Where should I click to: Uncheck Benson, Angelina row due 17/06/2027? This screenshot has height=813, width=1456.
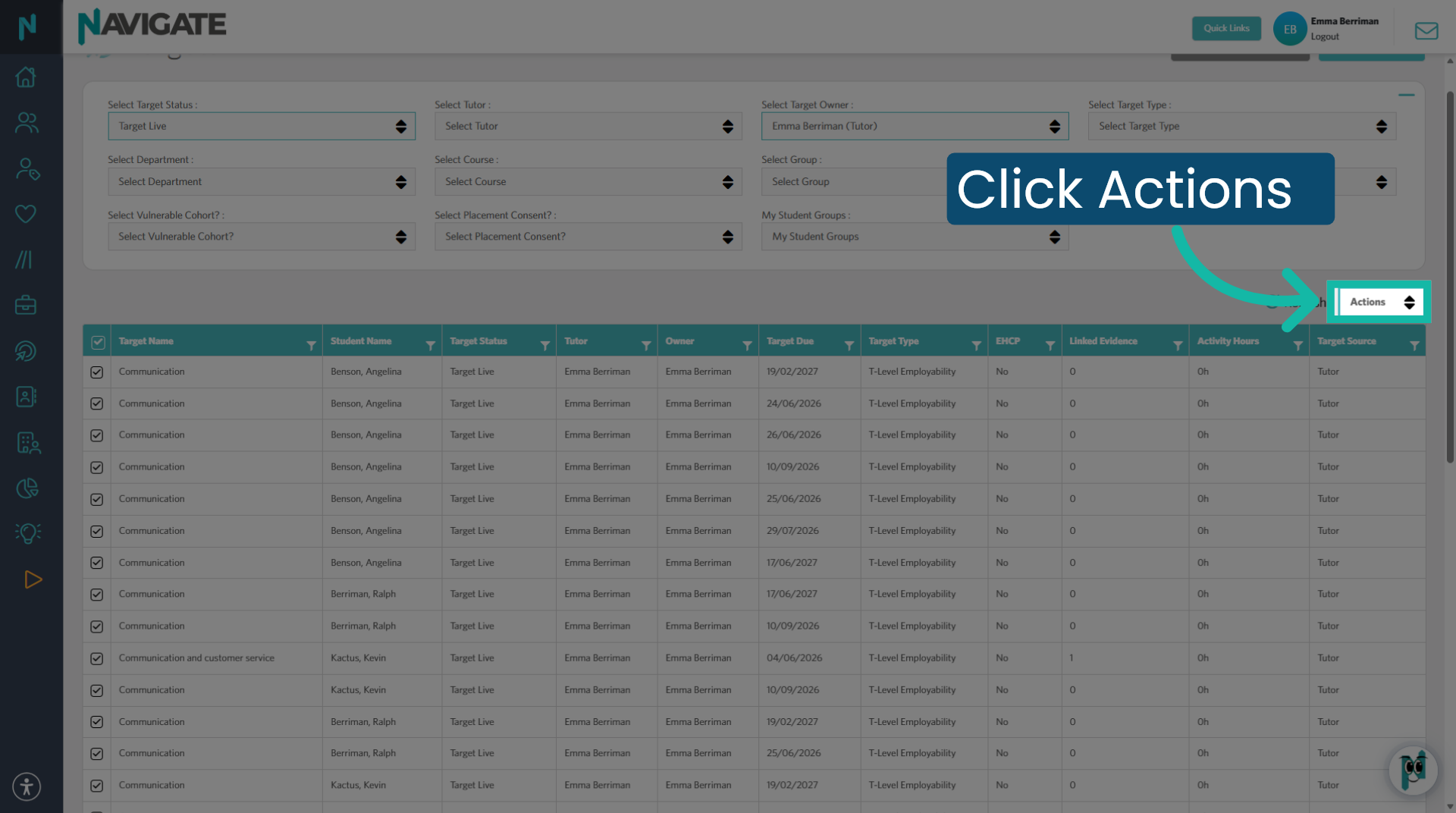[x=96, y=563]
